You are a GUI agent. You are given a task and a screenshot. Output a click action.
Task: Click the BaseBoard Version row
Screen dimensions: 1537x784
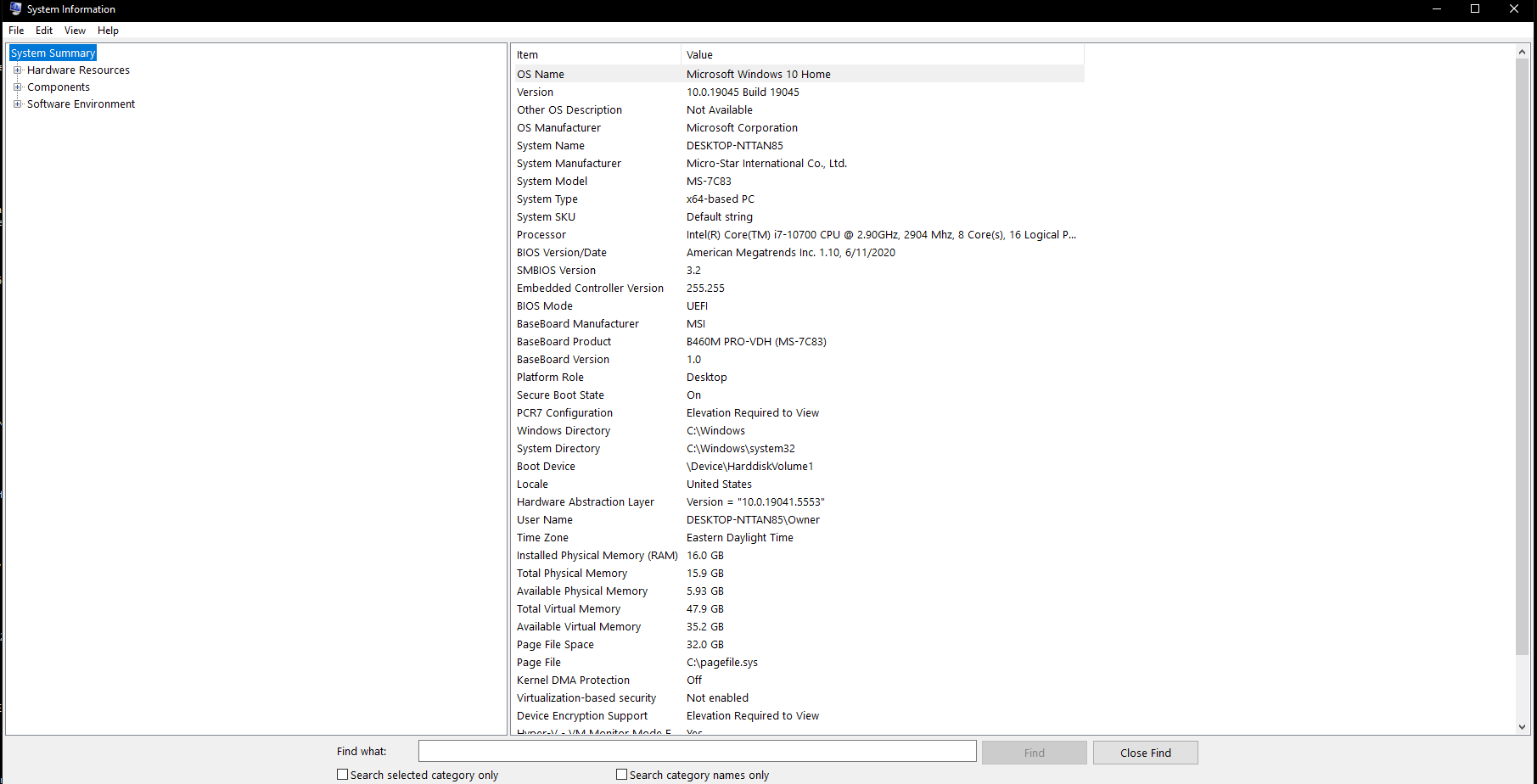[x=799, y=359]
